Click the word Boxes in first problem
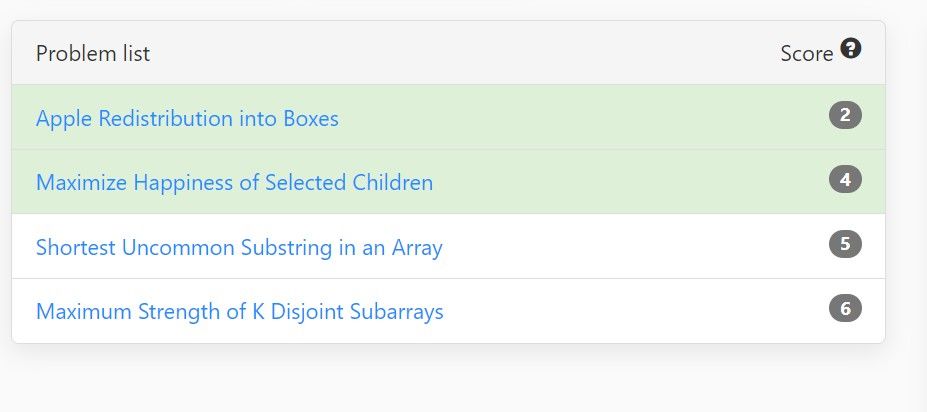The image size is (927, 412). click(x=311, y=118)
